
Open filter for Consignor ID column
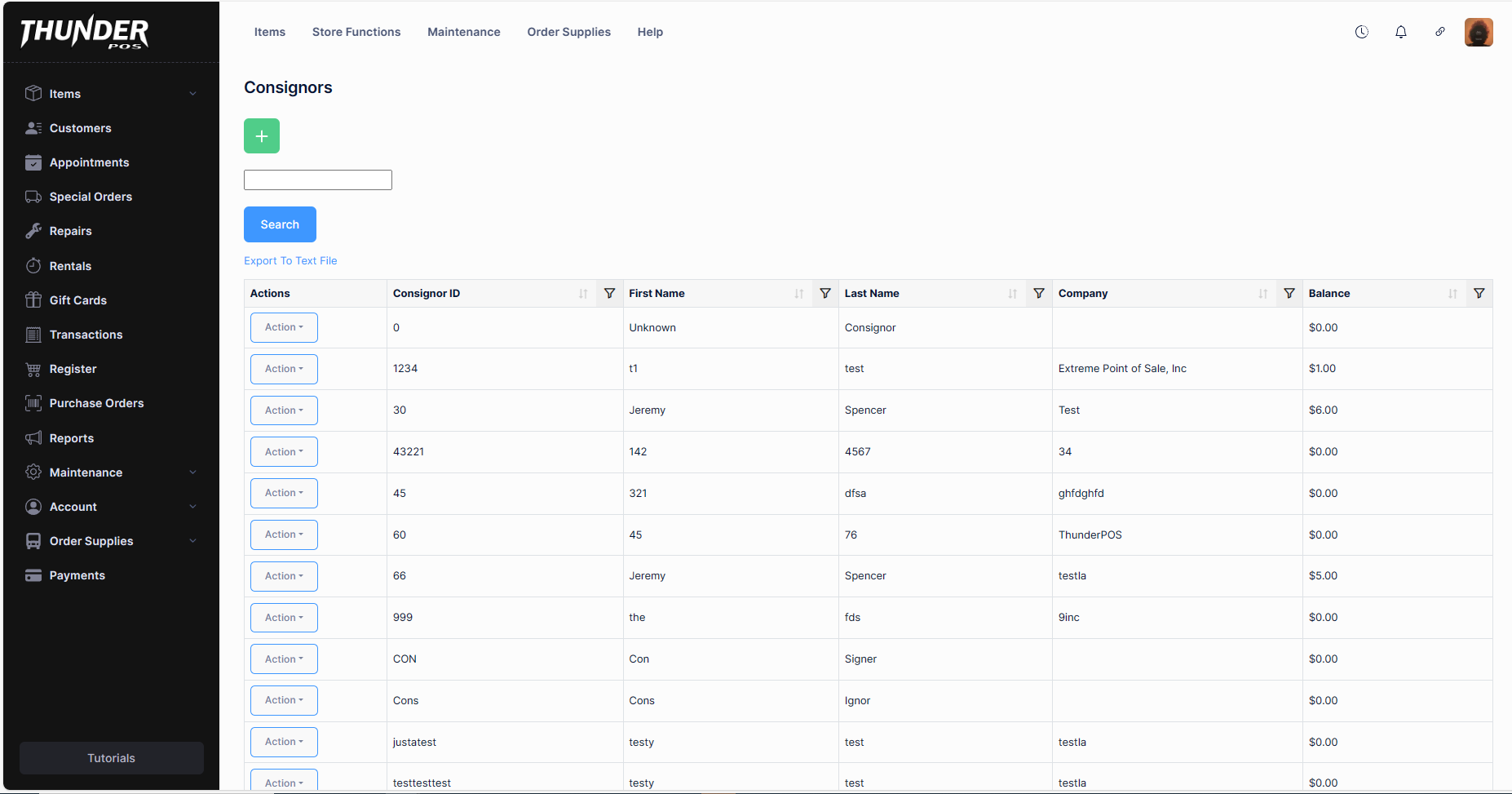tap(609, 294)
